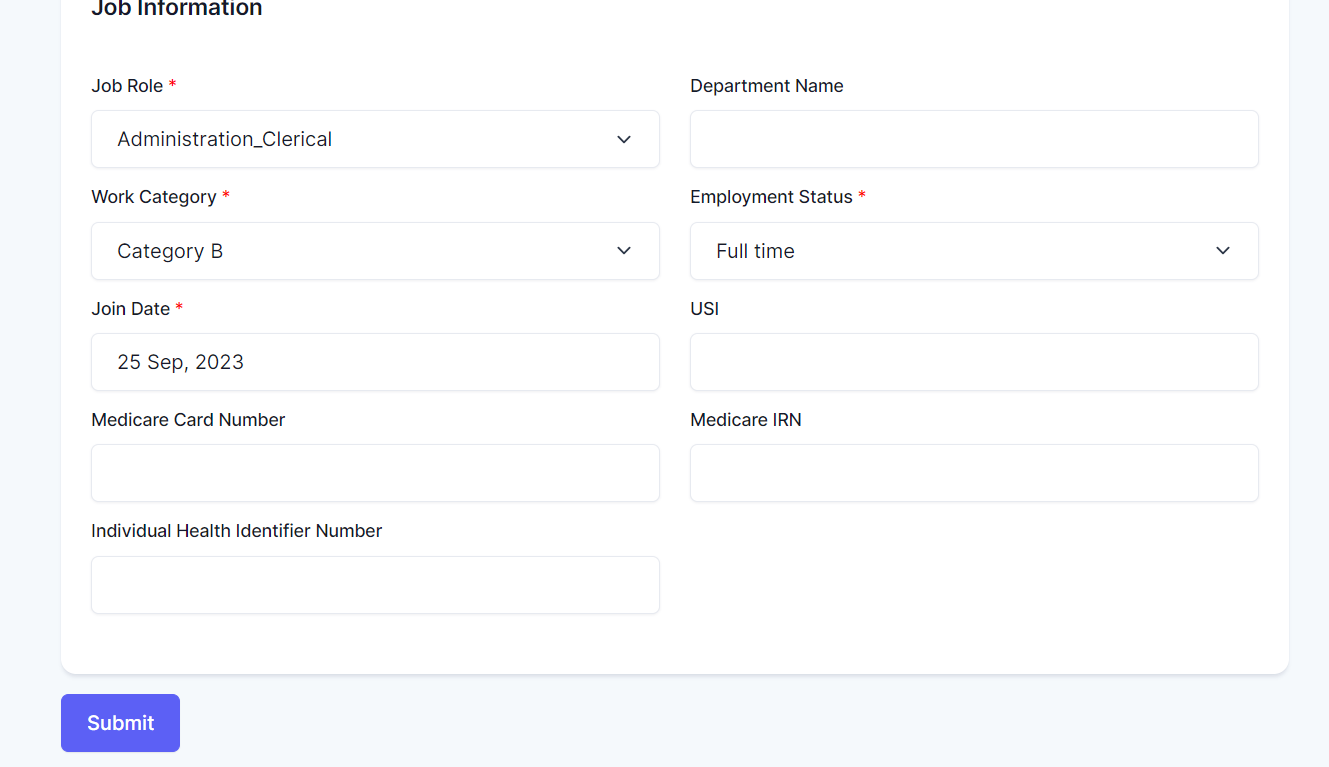
Task: Click the Join Date label
Action: (131, 309)
